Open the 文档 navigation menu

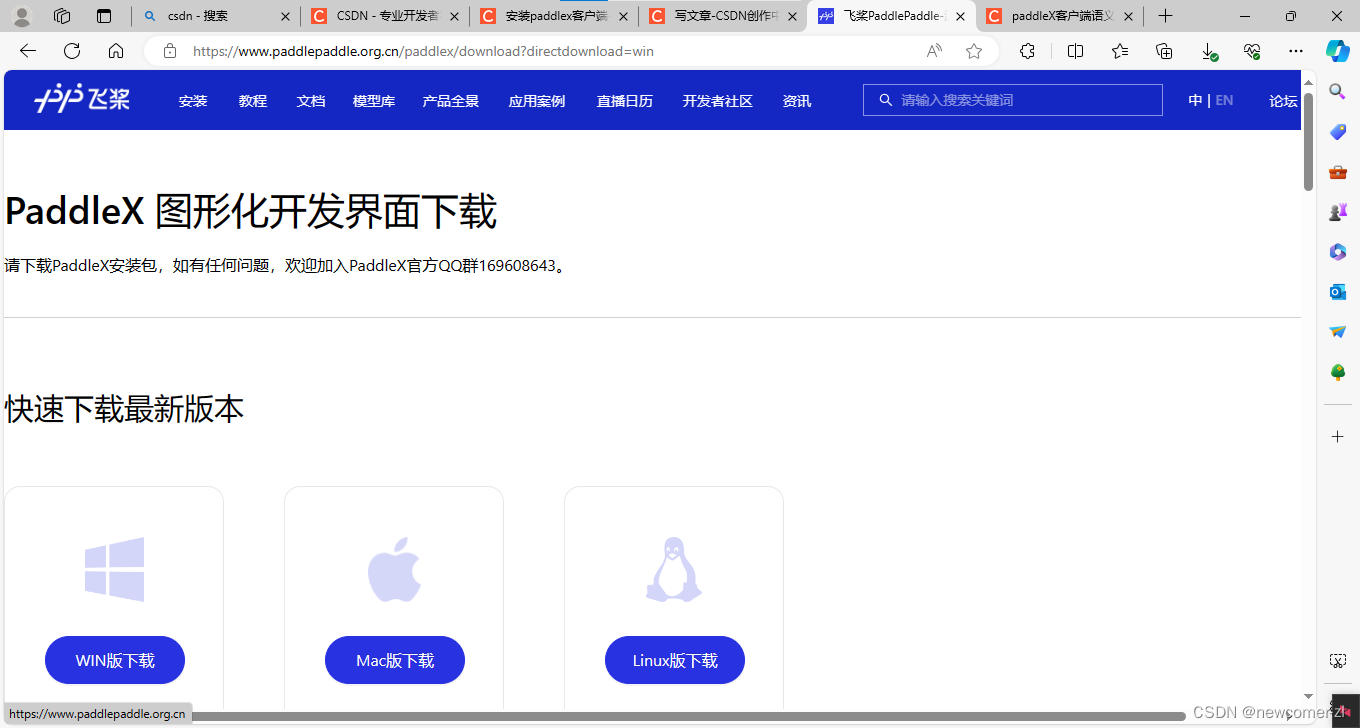(x=311, y=101)
